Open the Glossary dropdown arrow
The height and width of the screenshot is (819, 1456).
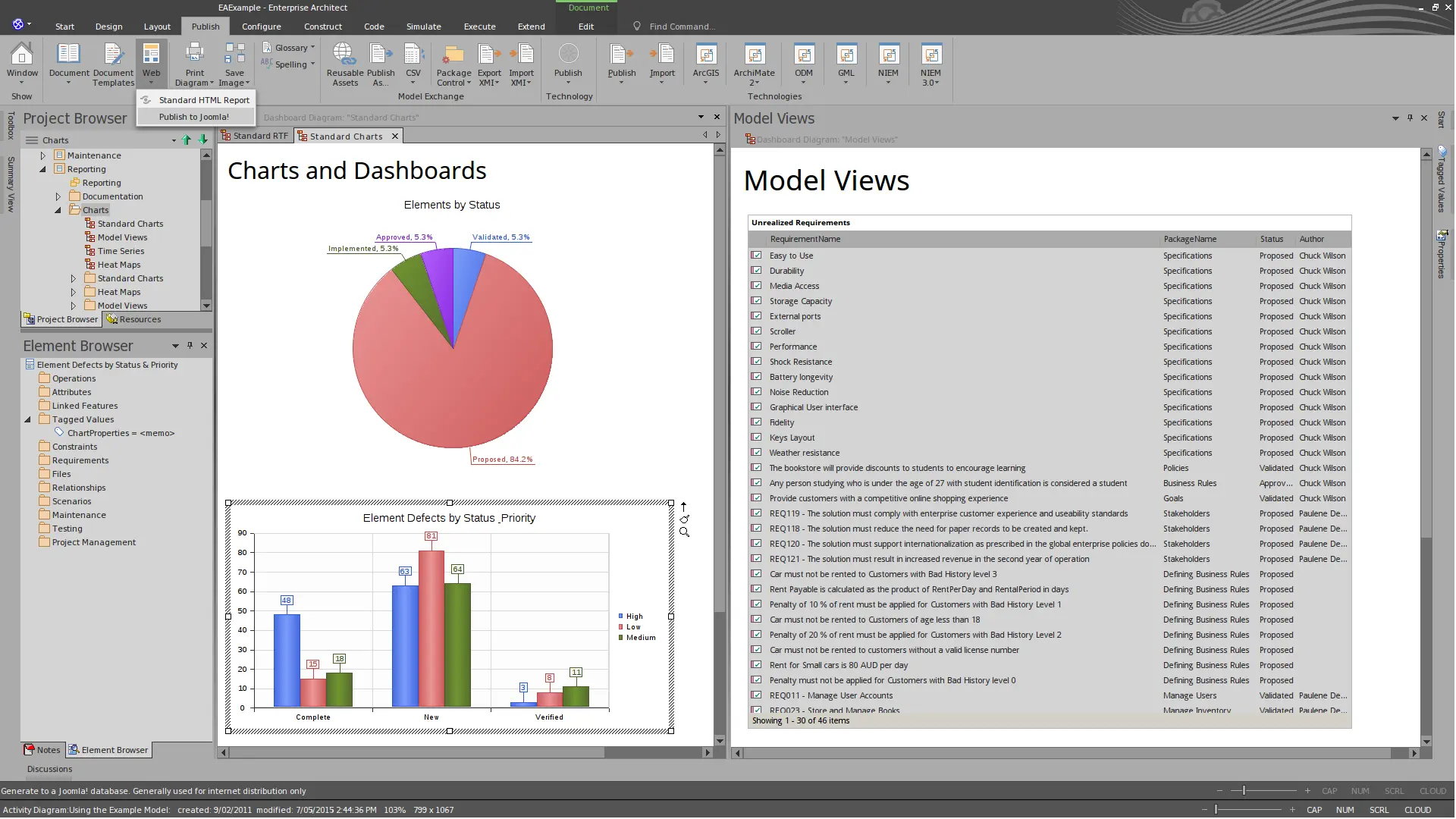tap(312, 47)
